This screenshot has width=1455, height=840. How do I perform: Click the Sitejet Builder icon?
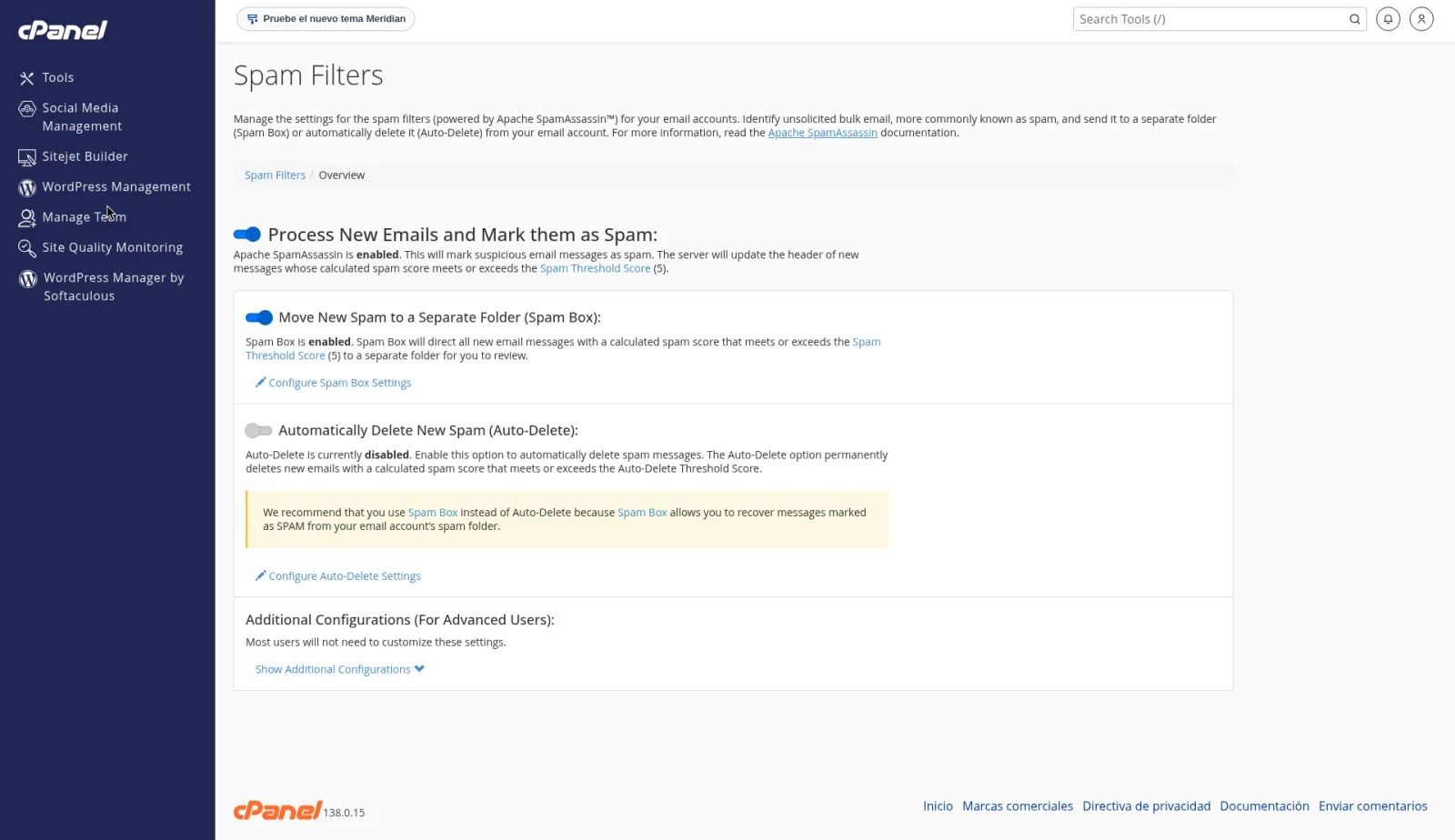click(27, 157)
